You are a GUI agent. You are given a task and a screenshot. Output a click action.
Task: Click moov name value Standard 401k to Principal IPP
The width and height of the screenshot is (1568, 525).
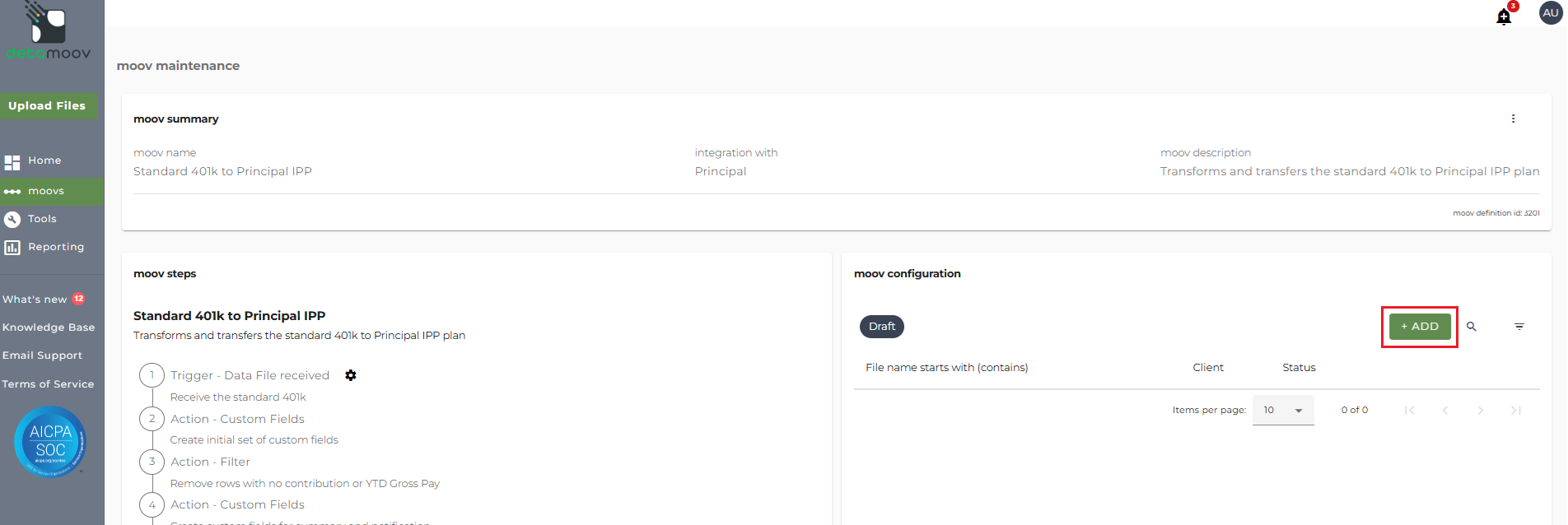(x=222, y=171)
